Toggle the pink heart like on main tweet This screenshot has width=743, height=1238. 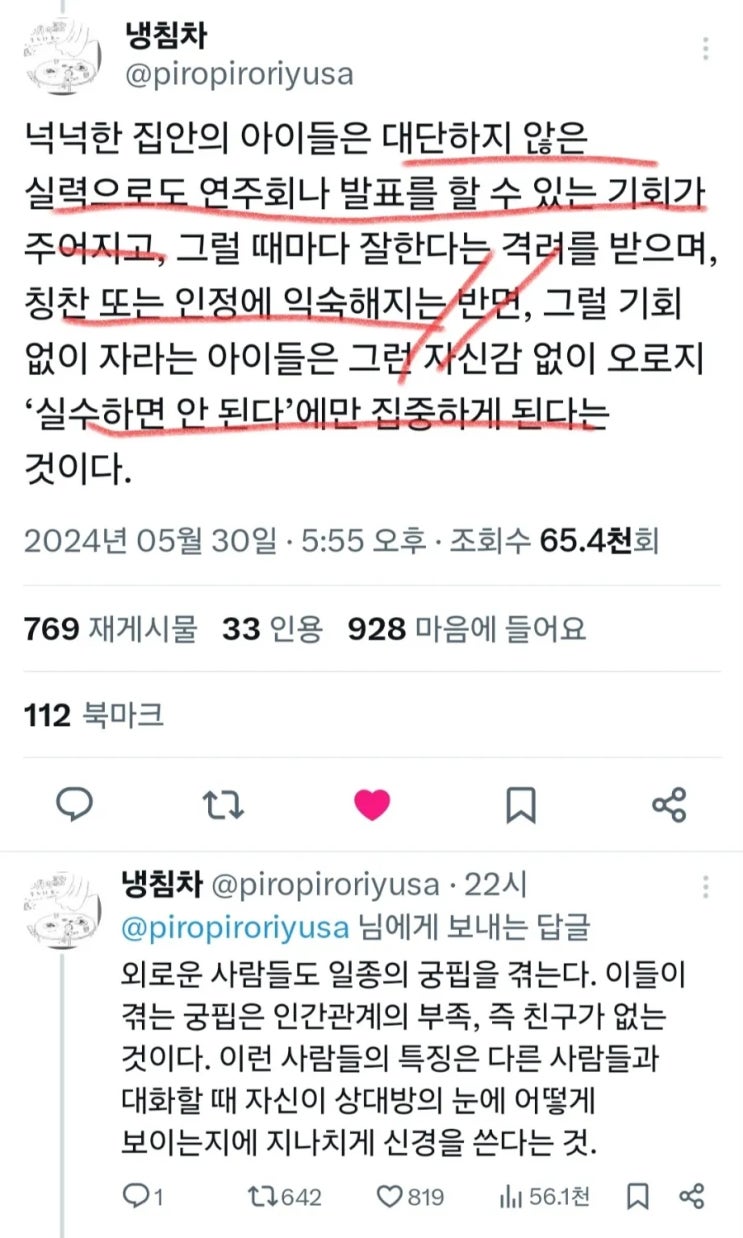(372, 804)
